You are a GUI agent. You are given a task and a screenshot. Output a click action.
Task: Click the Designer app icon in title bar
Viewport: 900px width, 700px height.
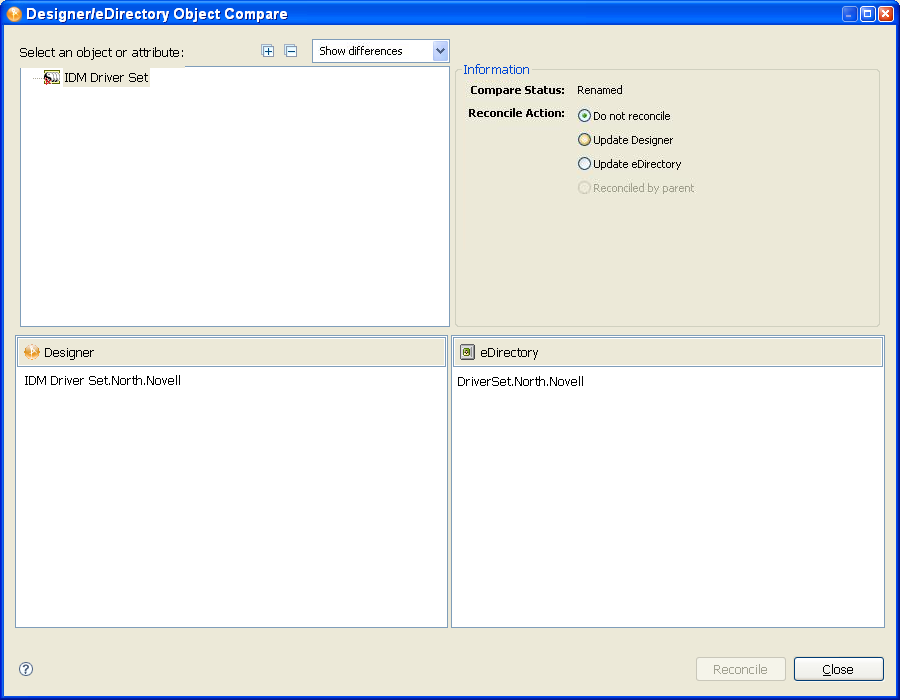click(14, 14)
